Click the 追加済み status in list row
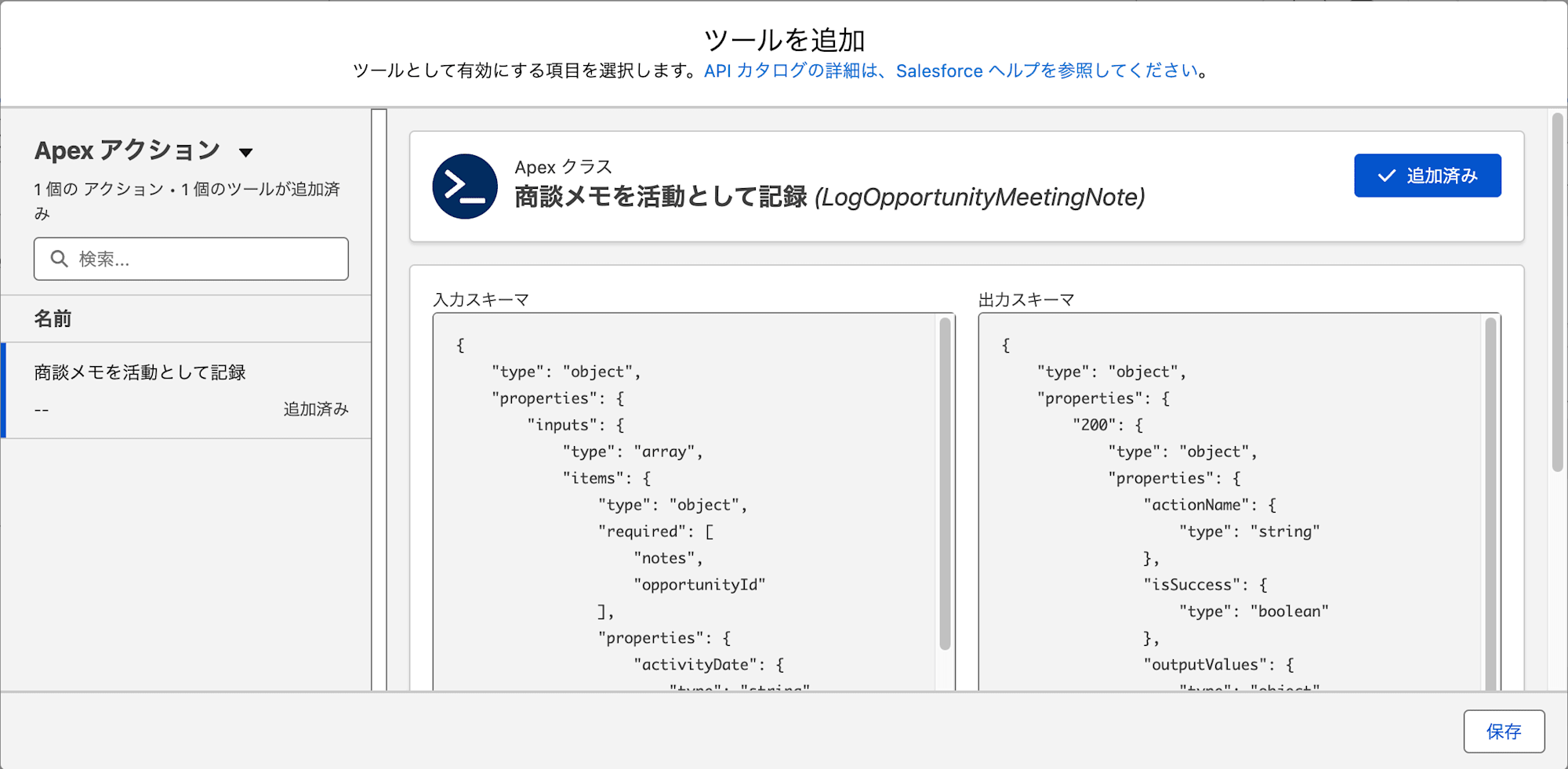The width and height of the screenshot is (1568, 769). (x=316, y=409)
